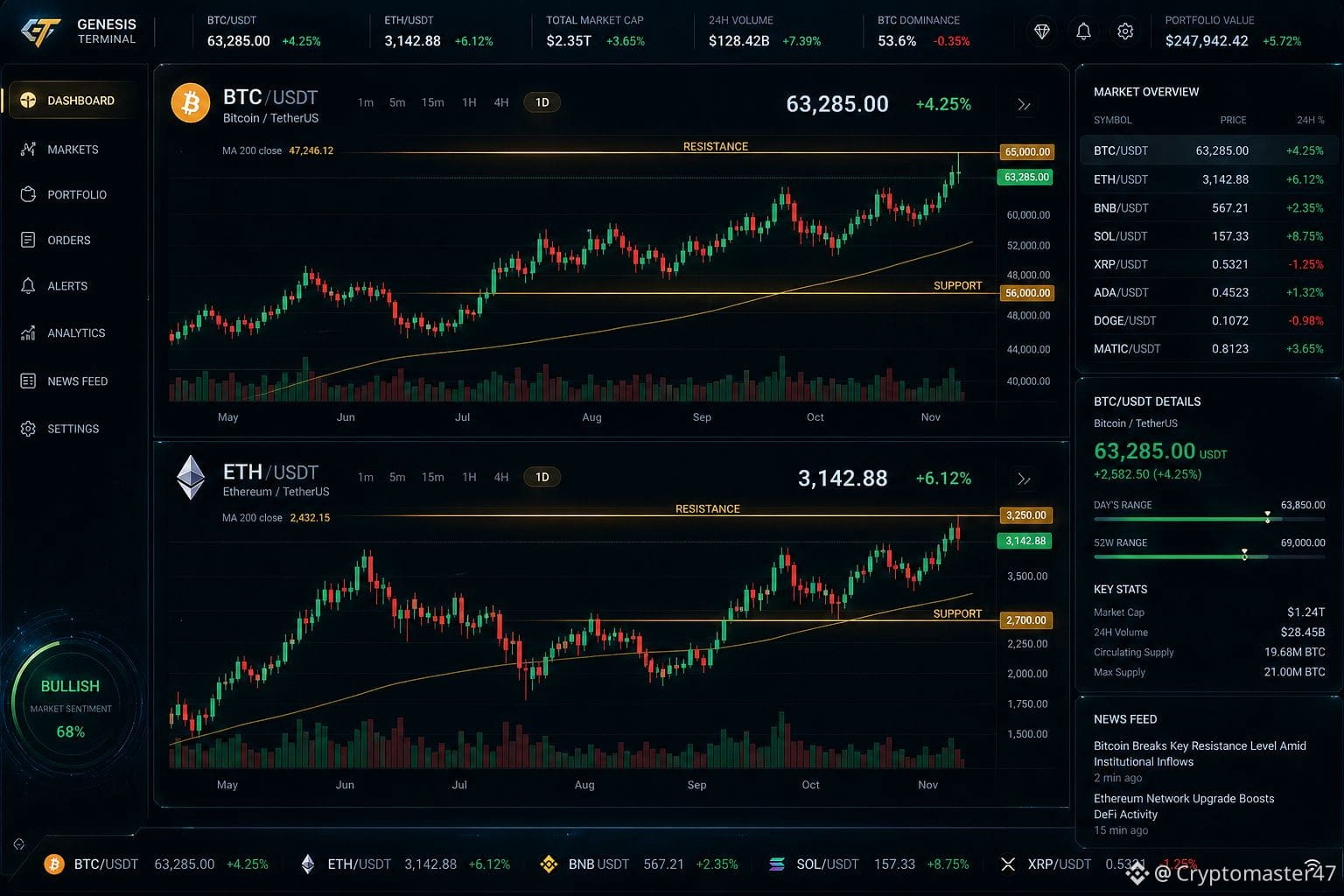Click the Settings gear icon in sidebar
The height and width of the screenshot is (896, 1344).
pyautogui.click(x=28, y=429)
